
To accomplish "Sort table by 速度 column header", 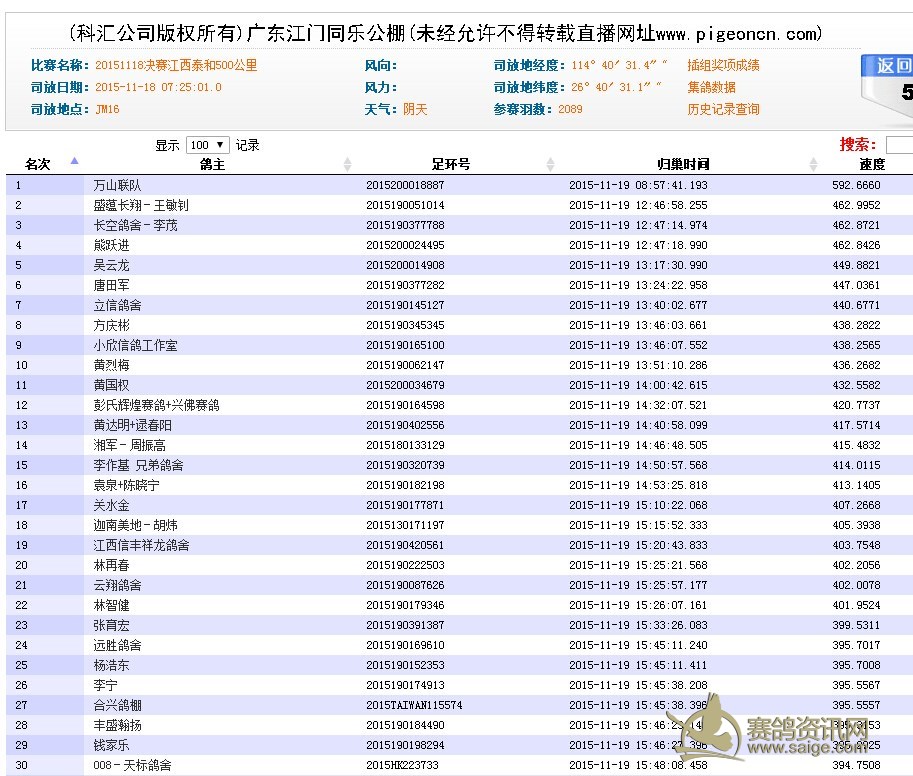I will point(871,164).
